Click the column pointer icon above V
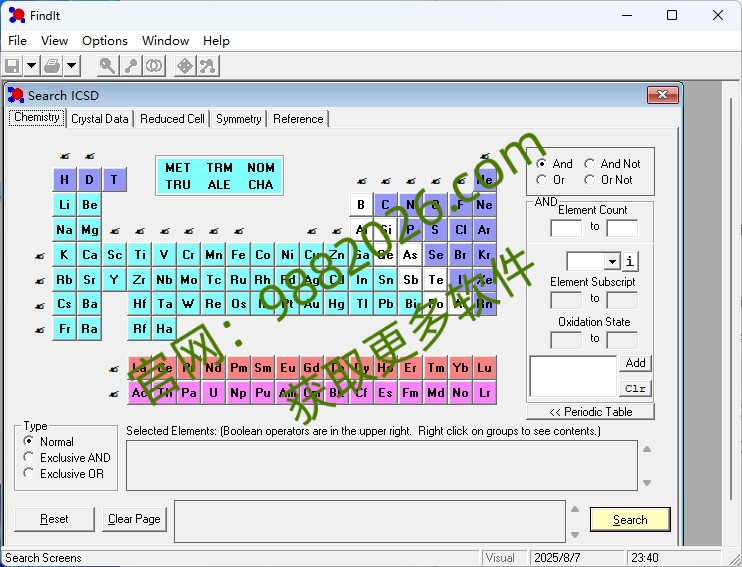Screen dimensions: 742x567 pyautogui.click(x=164, y=231)
